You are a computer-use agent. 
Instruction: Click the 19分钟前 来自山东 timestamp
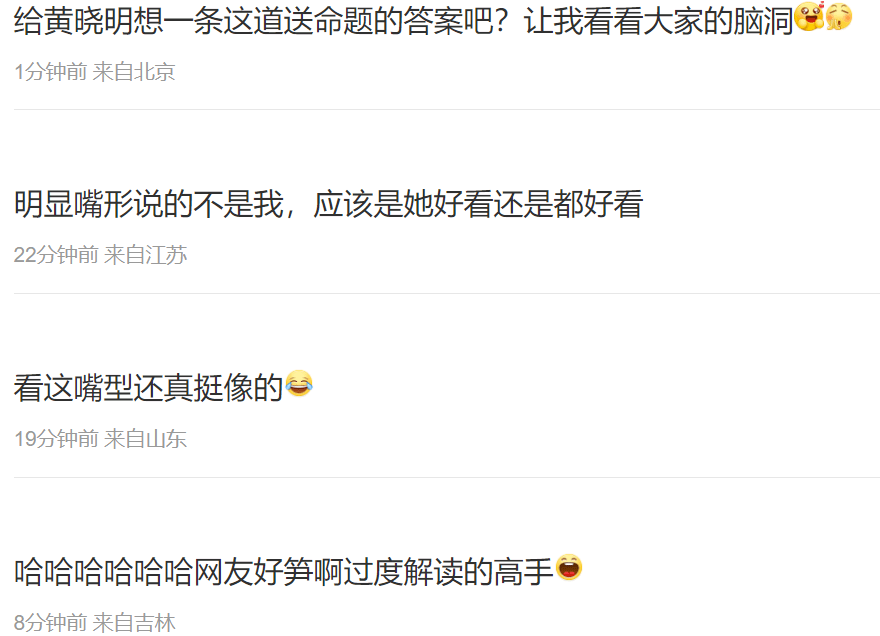pyautogui.click(x=100, y=439)
